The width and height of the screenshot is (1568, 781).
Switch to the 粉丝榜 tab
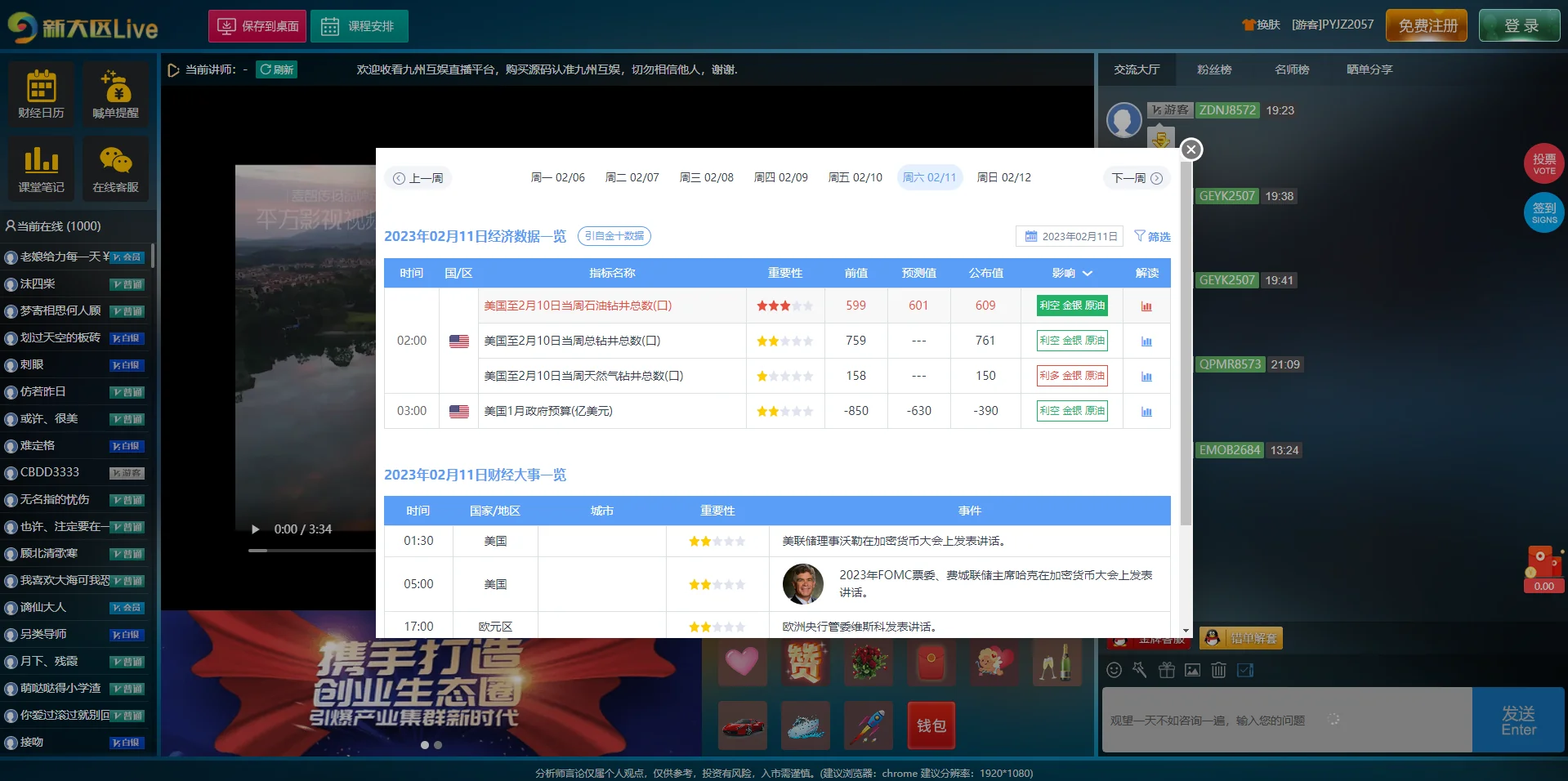1214,69
